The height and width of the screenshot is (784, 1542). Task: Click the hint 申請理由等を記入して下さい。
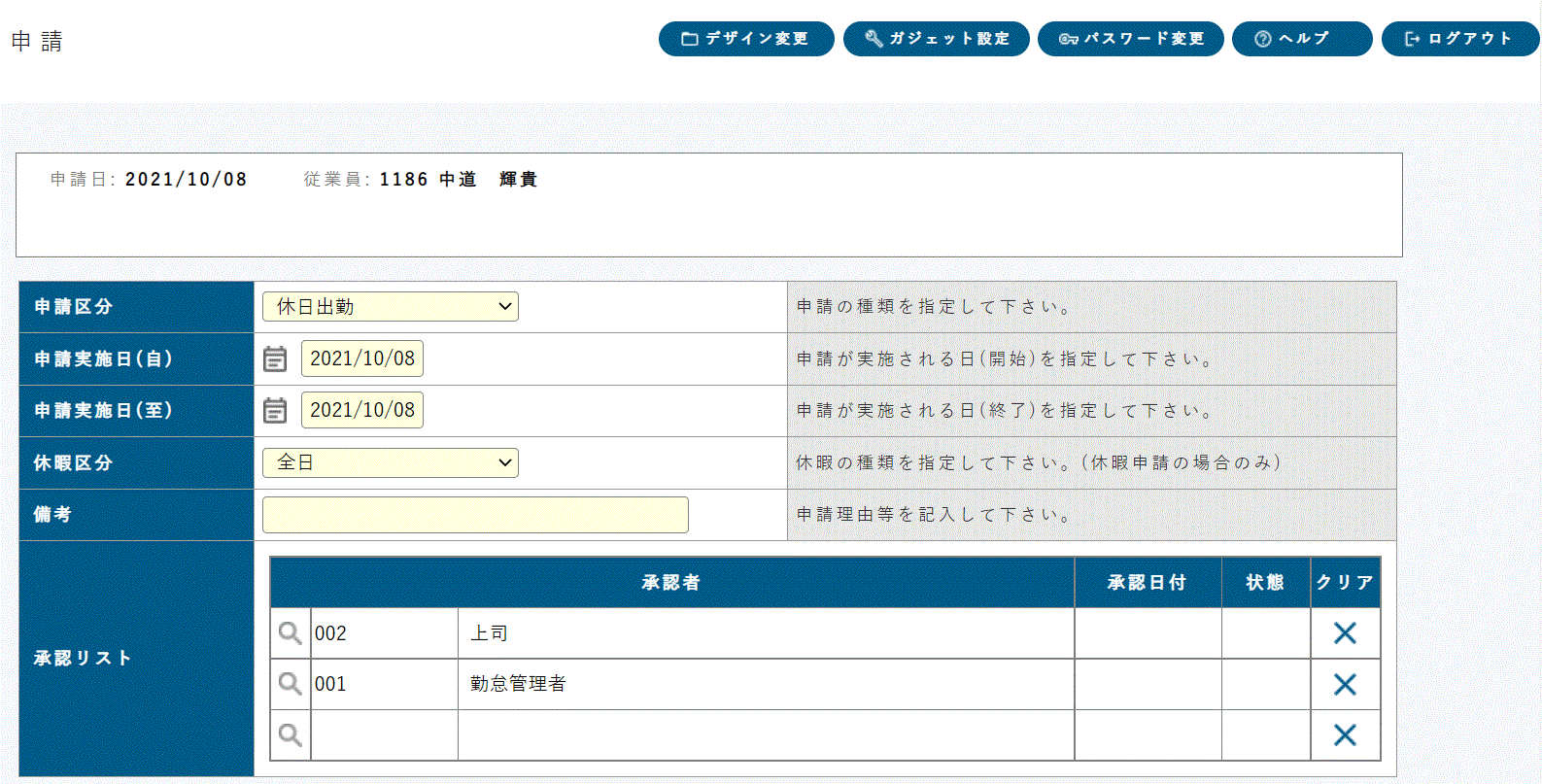pyautogui.click(x=934, y=515)
